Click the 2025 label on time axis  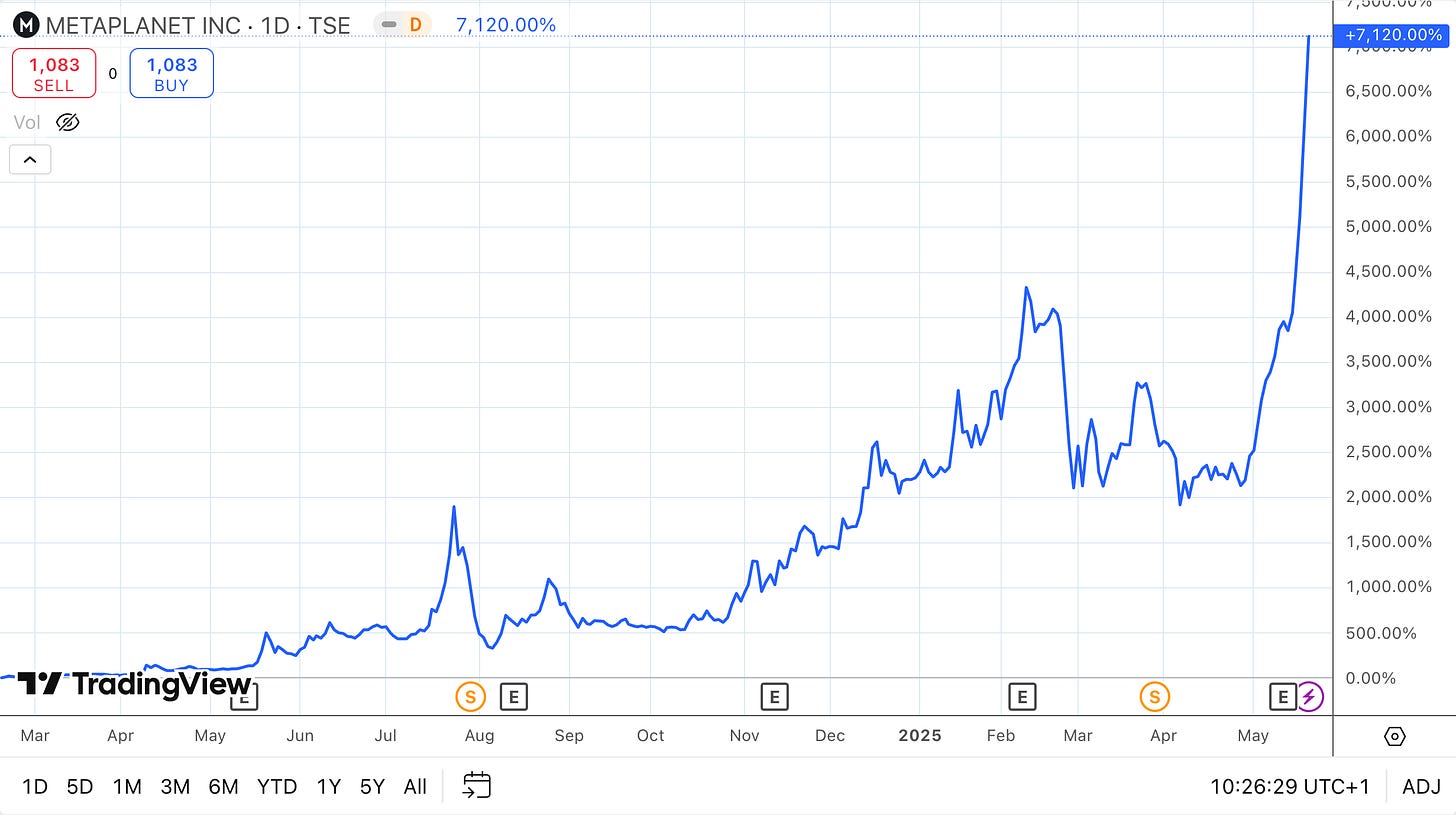pyautogui.click(x=920, y=736)
